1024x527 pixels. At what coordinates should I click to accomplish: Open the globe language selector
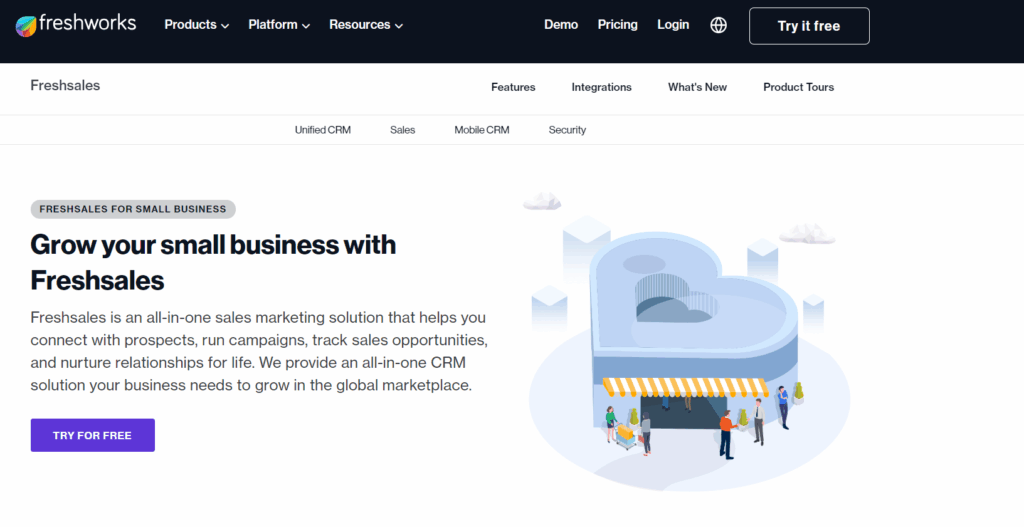pyautogui.click(x=718, y=25)
